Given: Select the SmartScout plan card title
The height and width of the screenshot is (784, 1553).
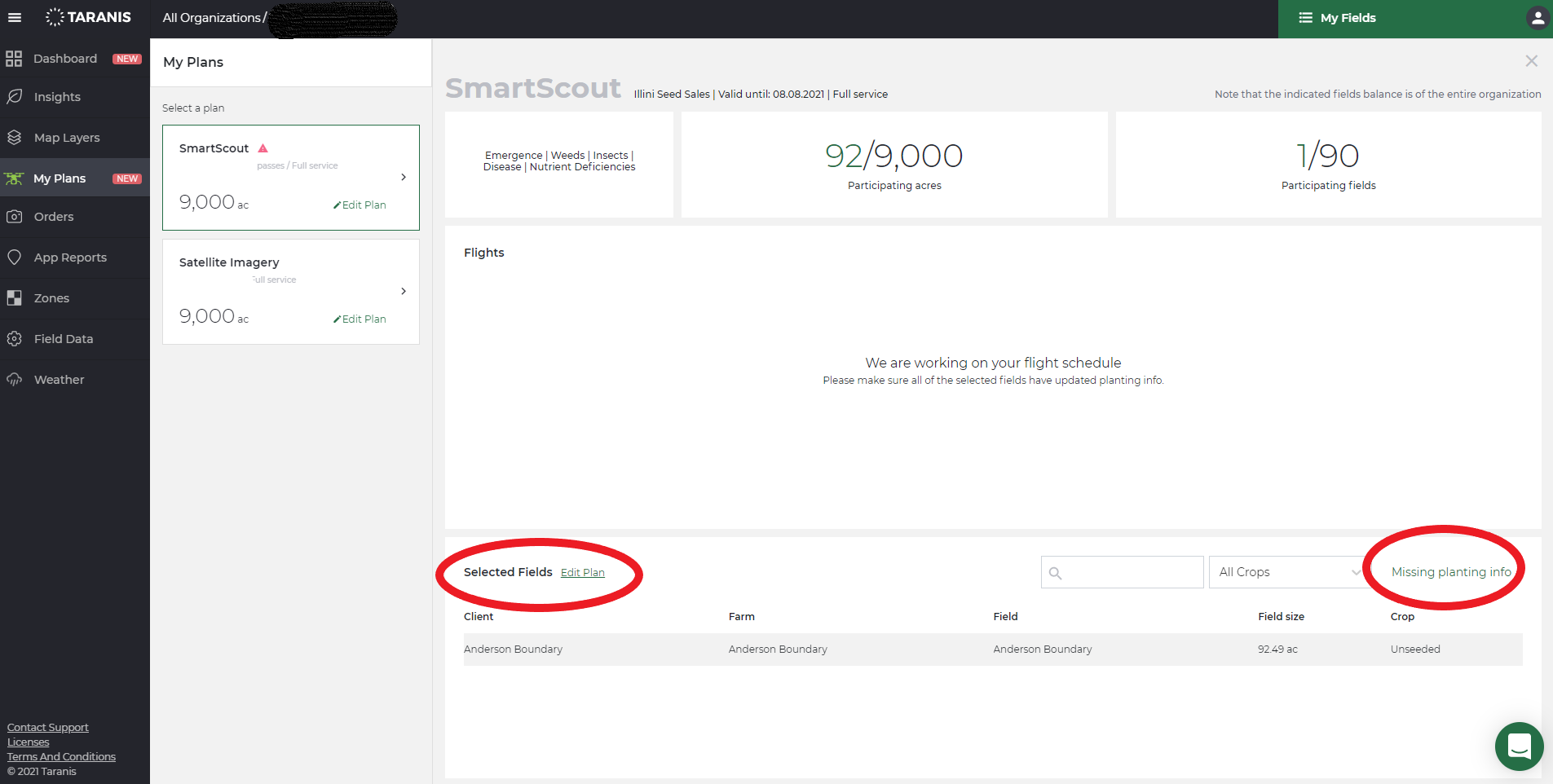Looking at the screenshot, I should point(214,148).
